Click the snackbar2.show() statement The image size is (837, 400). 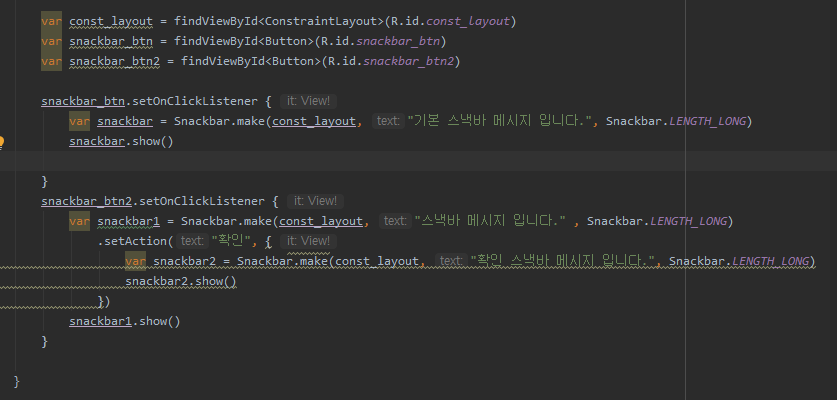pyautogui.click(x=181, y=281)
